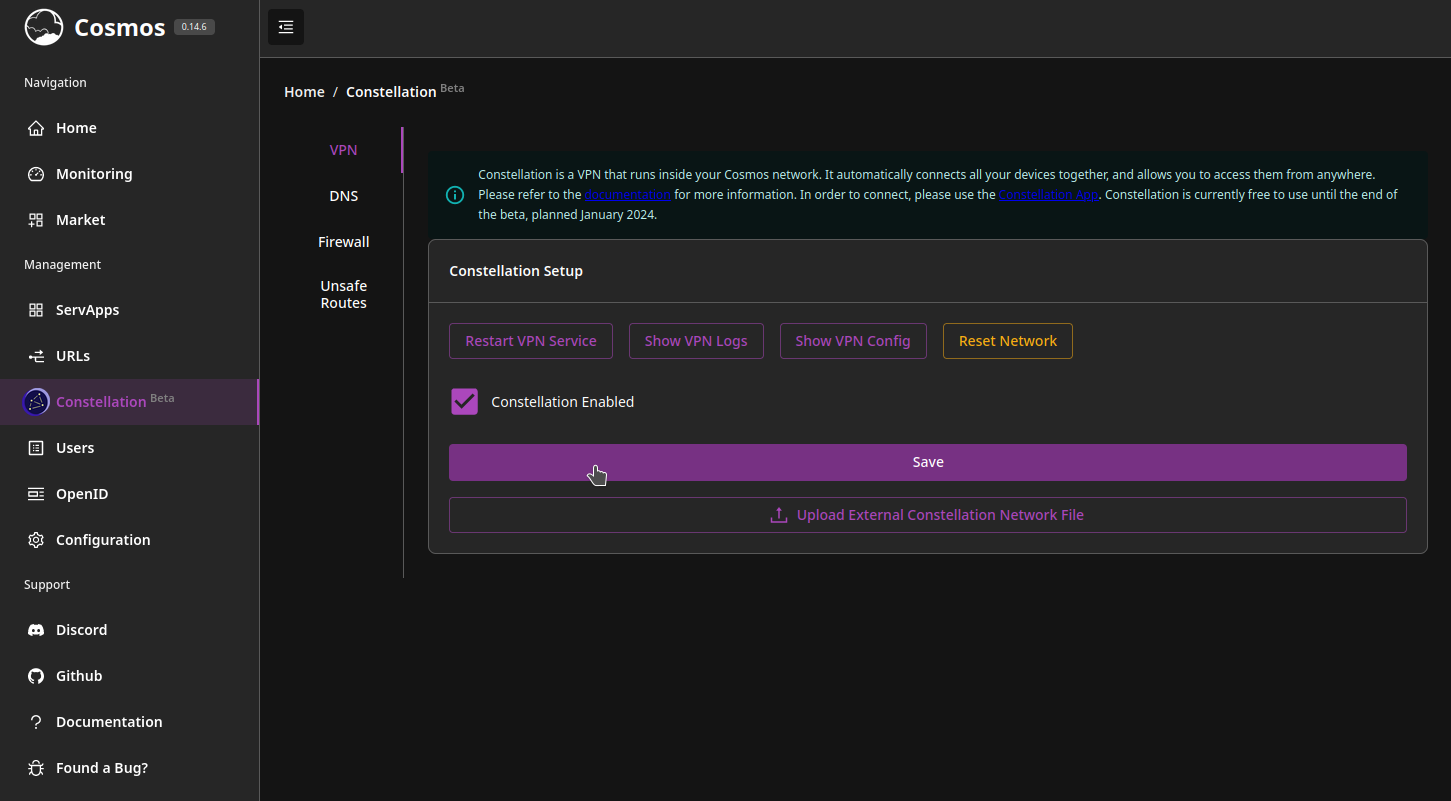Show VPN Logs
This screenshot has height=801, width=1451.
coord(696,341)
